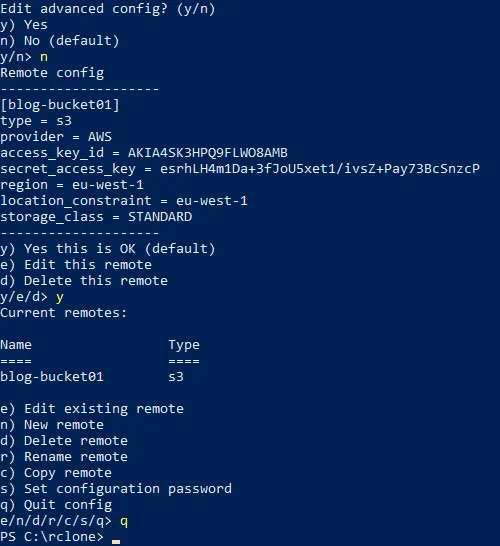500x546 pixels.
Task: Click the 'Edit existing remote' menu line
Action: pyautogui.click(x=92, y=409)
